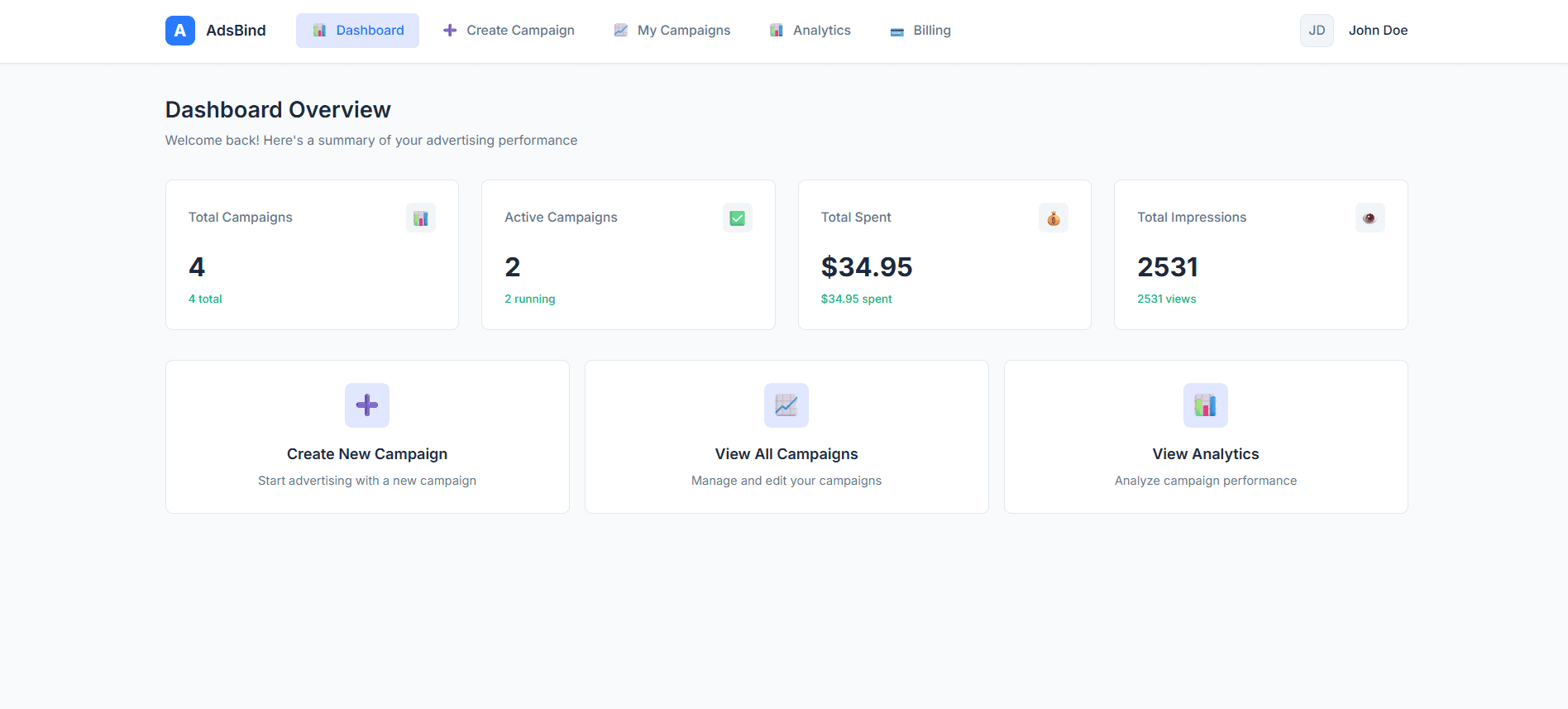The height and width of the screenshot is (709, 1568).
Task: Click the purple plus icon in Create New Campaign card
Action: click(x=367, y=405)
